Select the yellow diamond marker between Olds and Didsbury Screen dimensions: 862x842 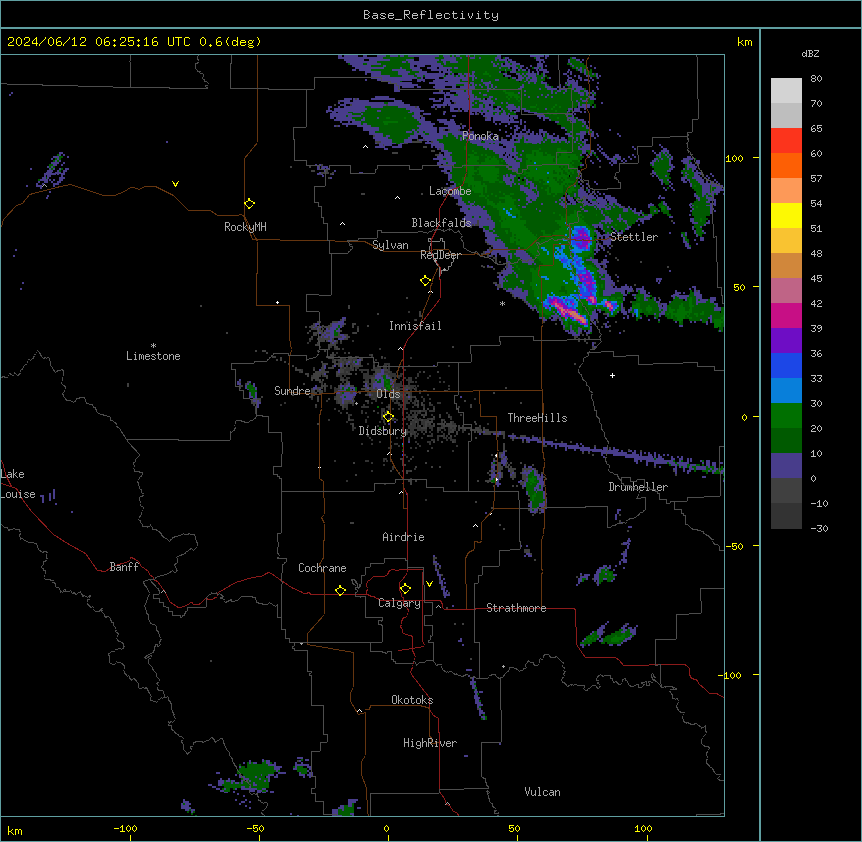tap(388, 417)
